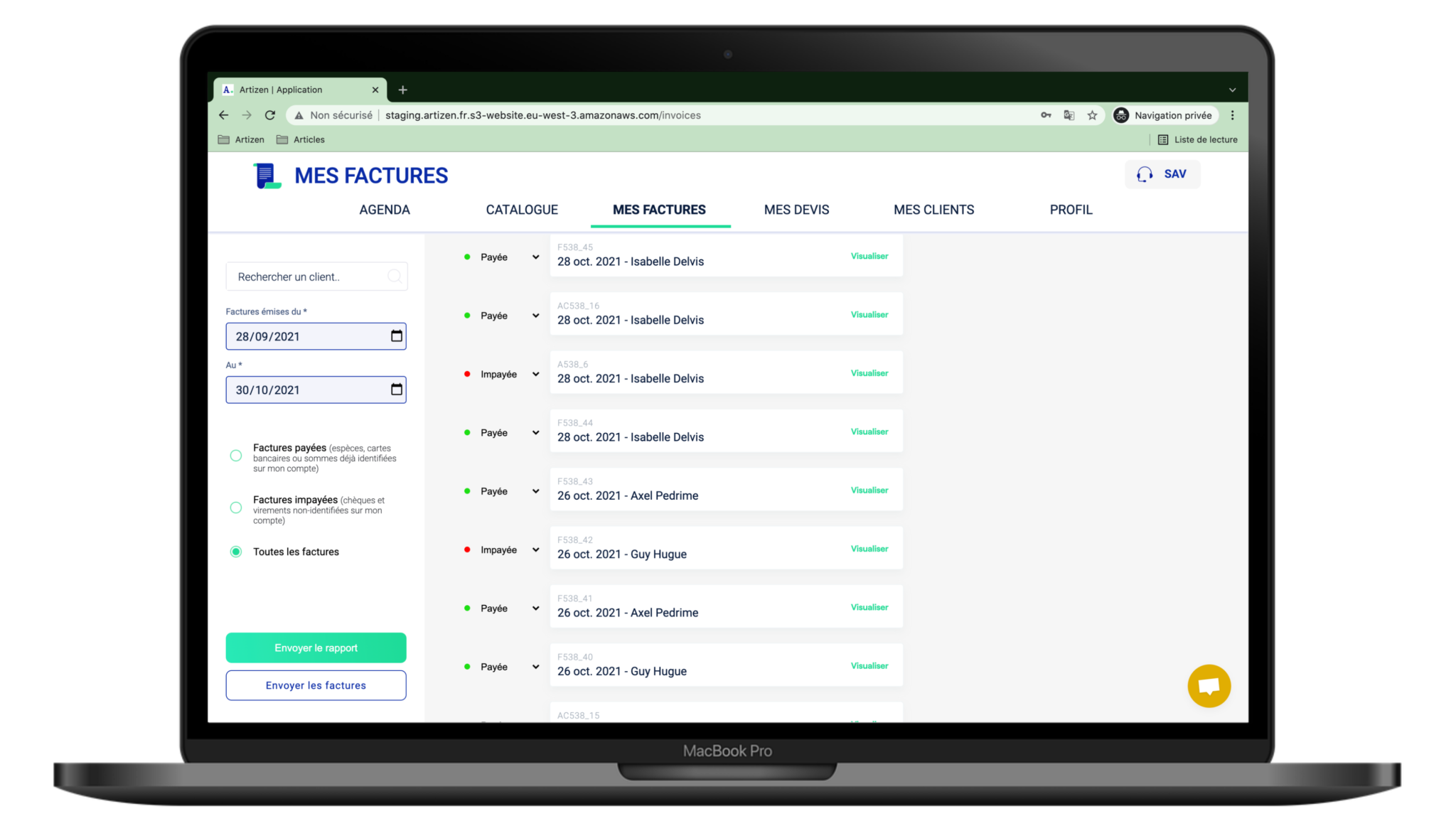Go to the PROFIL tab
This screenshot has width=1456, height=831.
click(1071, 210)
